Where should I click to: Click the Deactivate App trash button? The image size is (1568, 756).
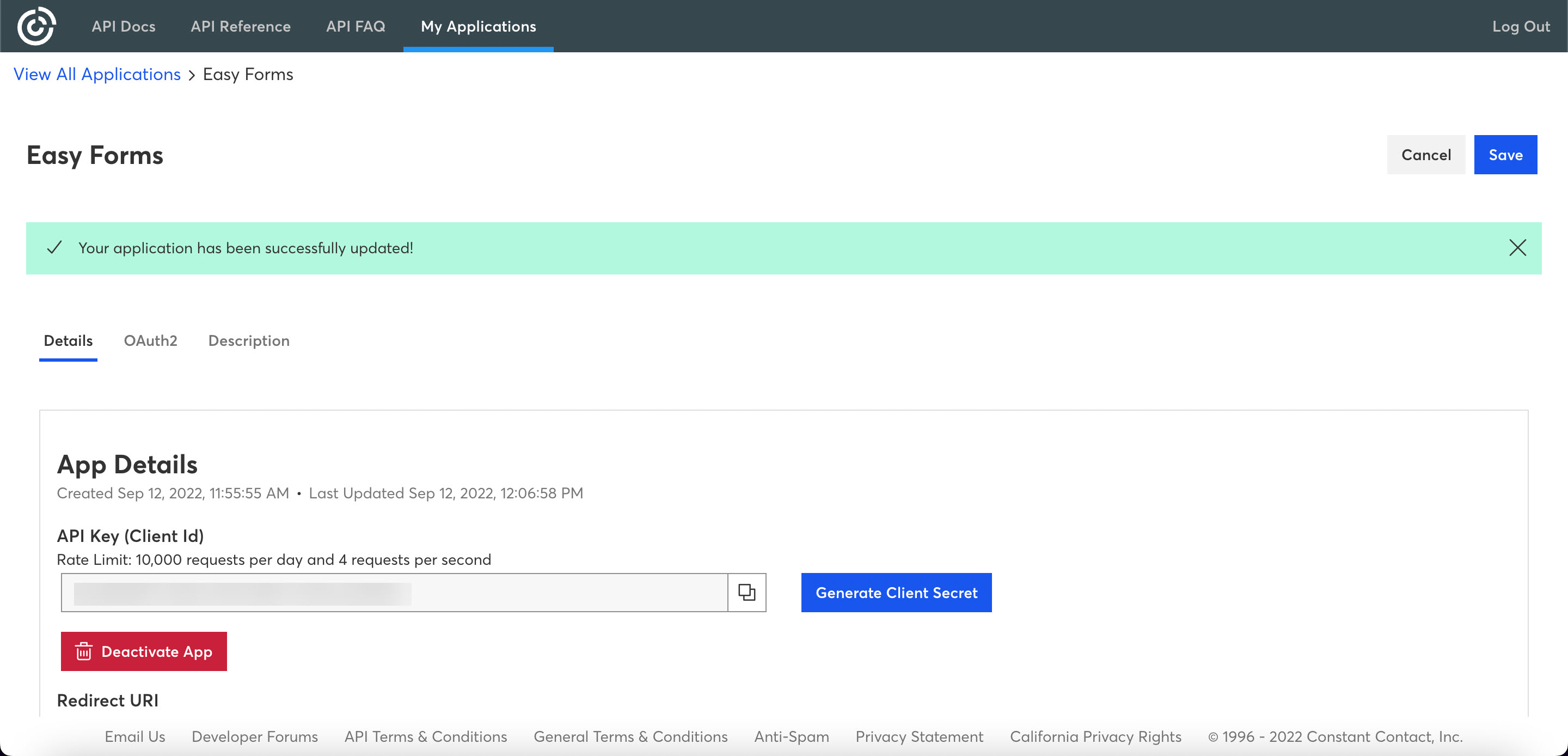tap(144, 651)
